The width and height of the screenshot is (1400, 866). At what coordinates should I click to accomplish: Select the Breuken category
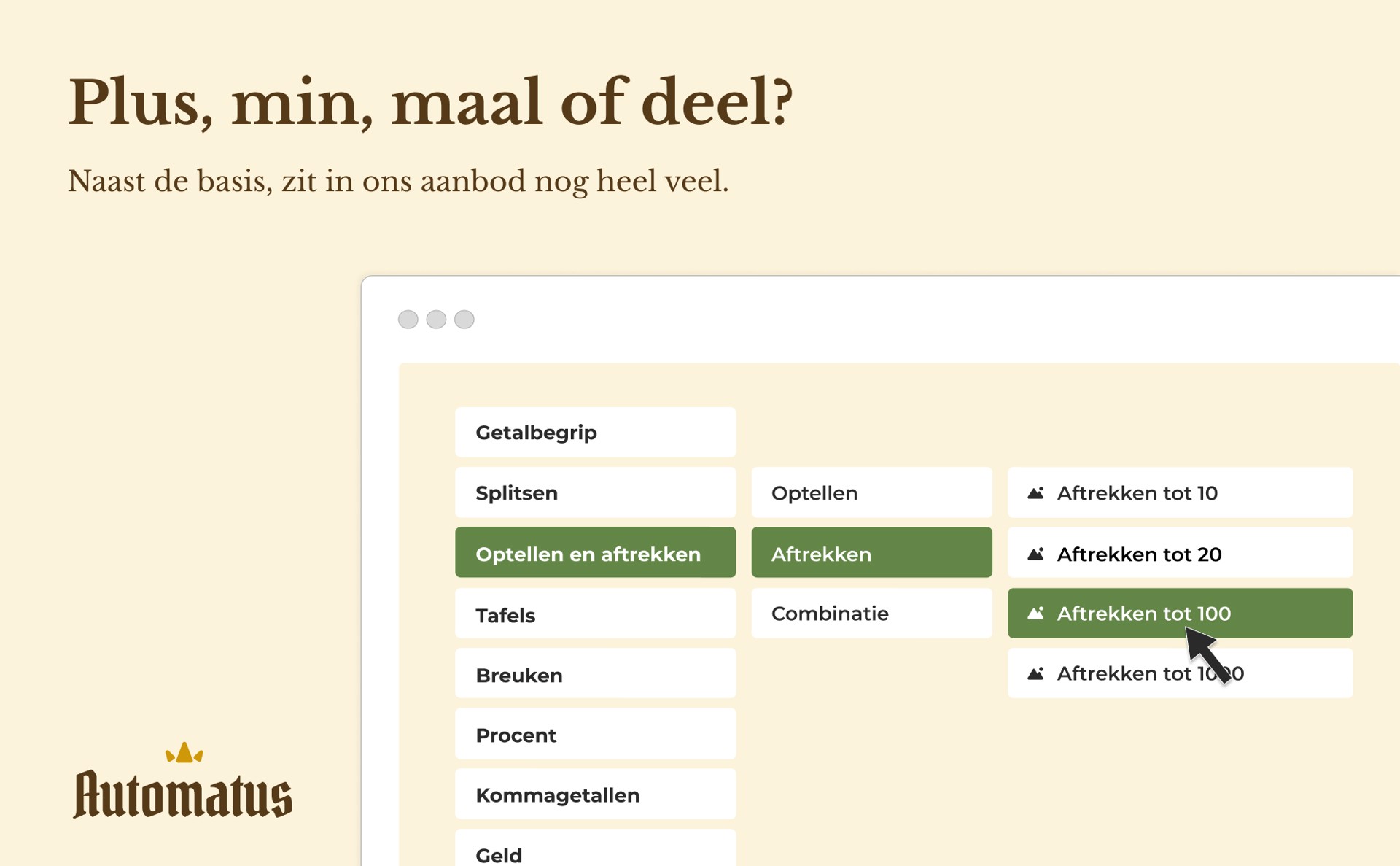595,674
